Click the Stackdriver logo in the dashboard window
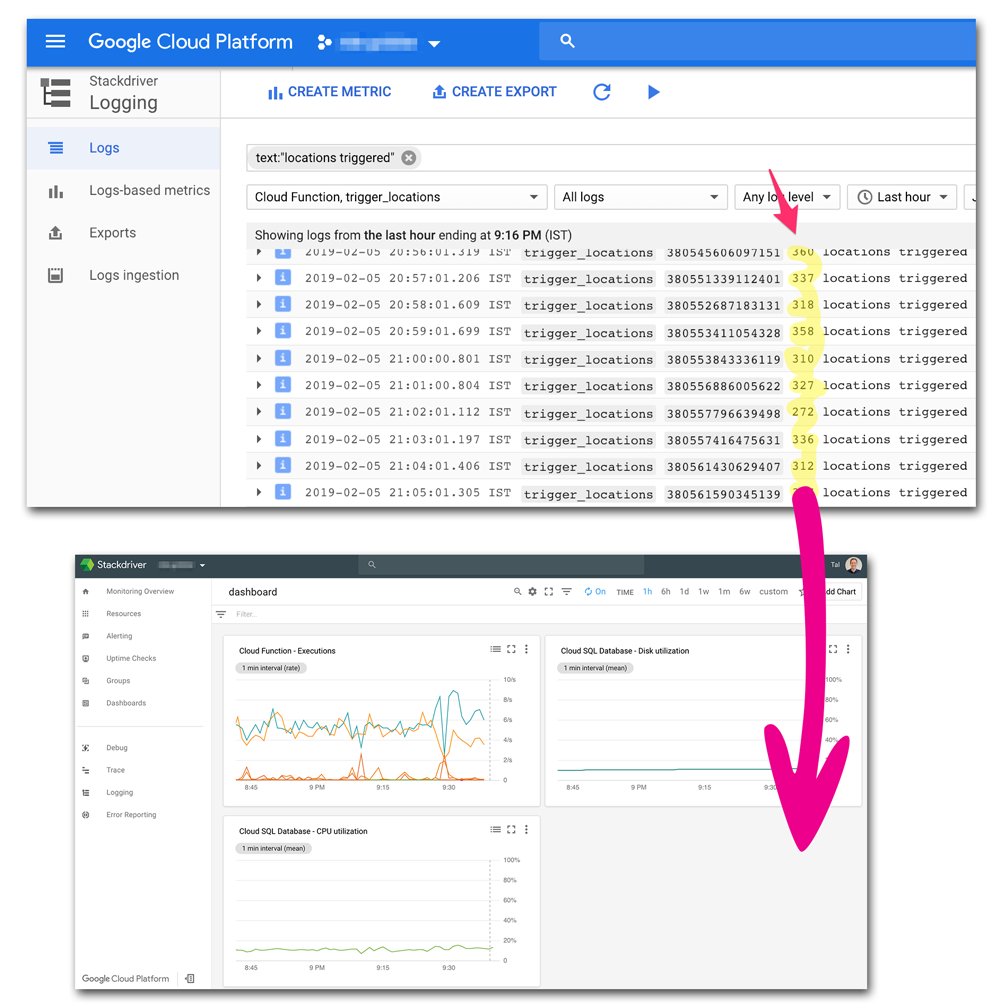The width and height of the screenshot is (1000, 1008). (x=114, y=564)
